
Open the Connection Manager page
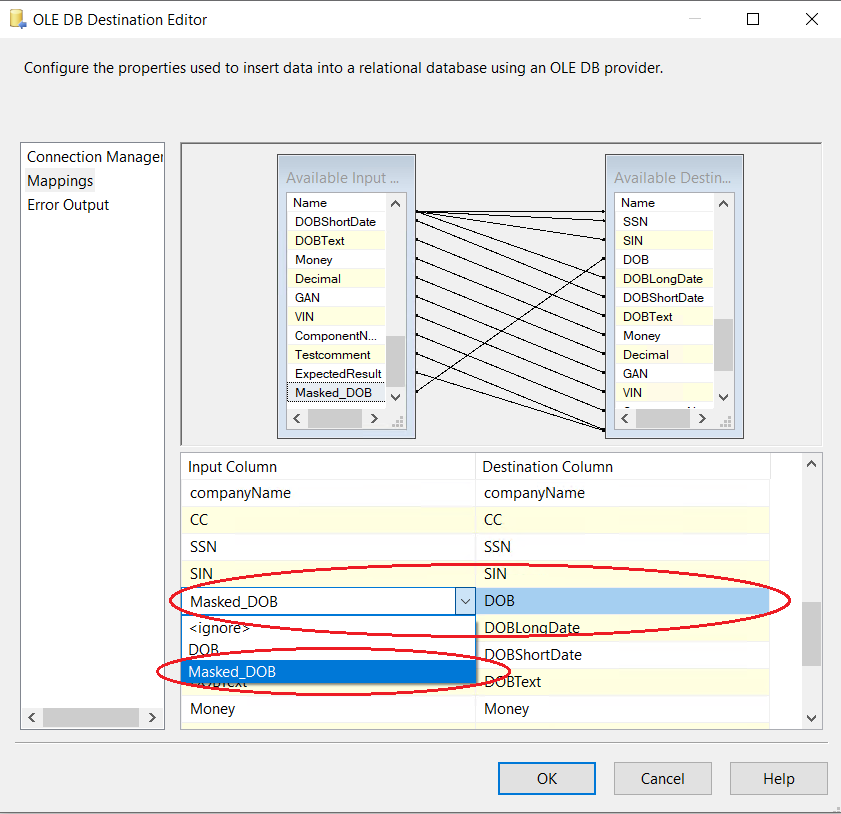click(x=94, y=157)
